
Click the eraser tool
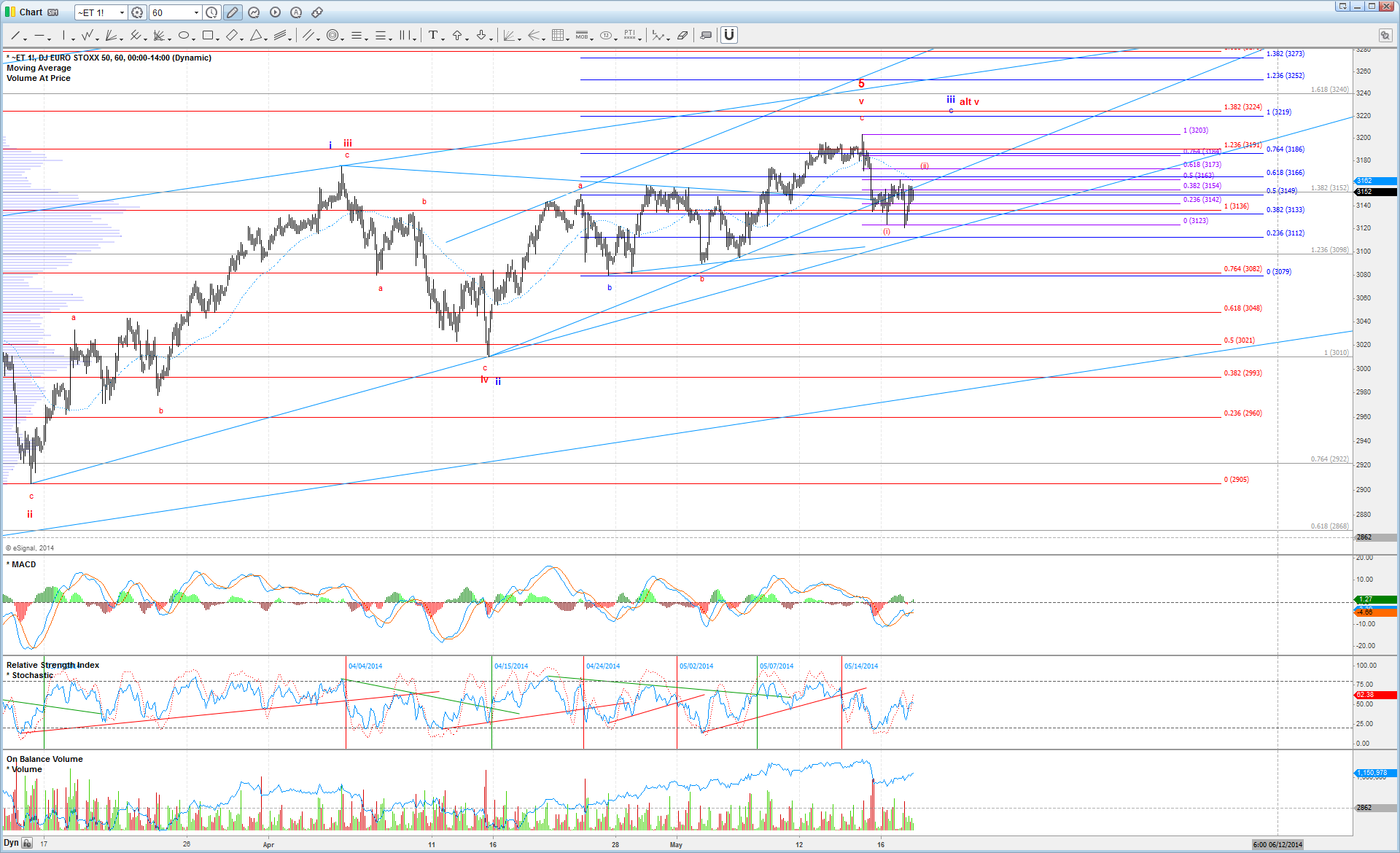[x=682, y=35]
